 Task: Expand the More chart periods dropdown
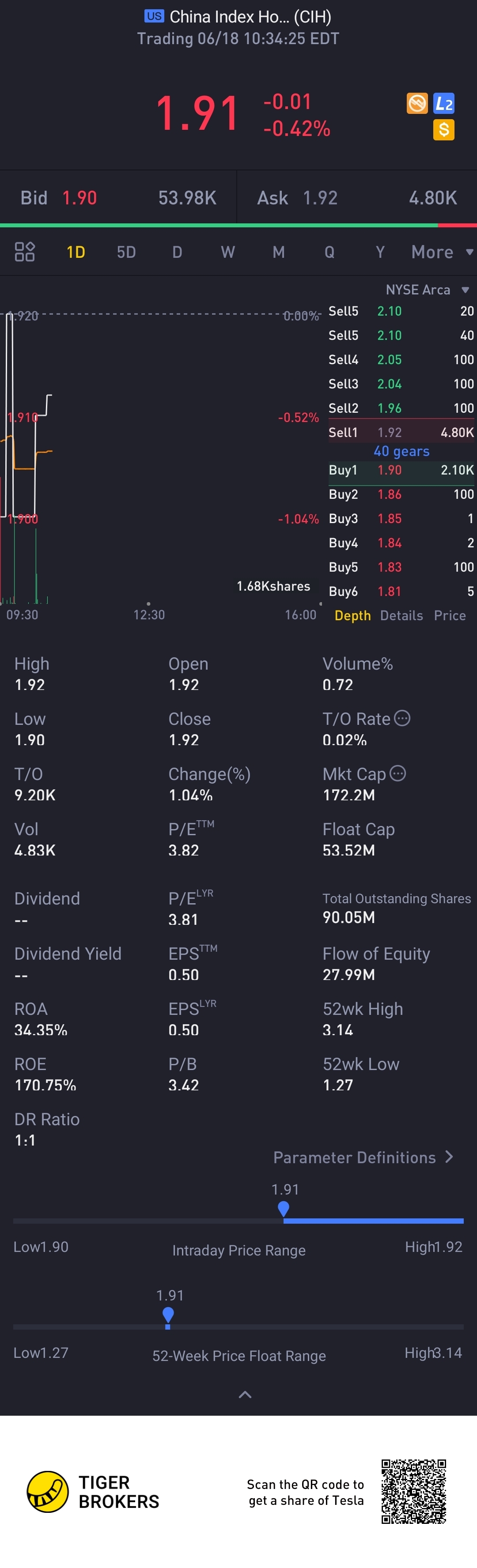(442, 252)
